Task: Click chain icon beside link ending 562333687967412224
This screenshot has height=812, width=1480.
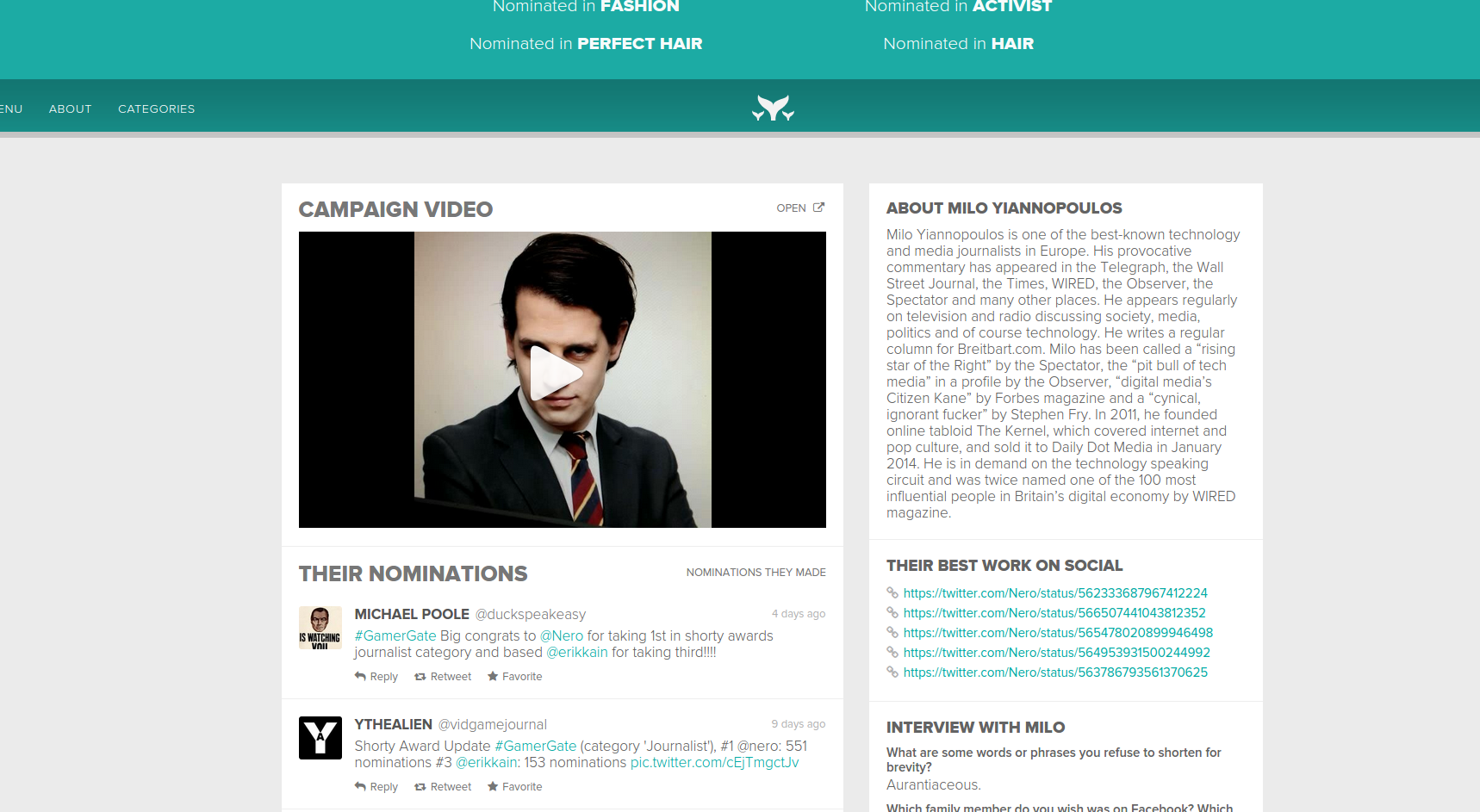Action: coord(892,592)
